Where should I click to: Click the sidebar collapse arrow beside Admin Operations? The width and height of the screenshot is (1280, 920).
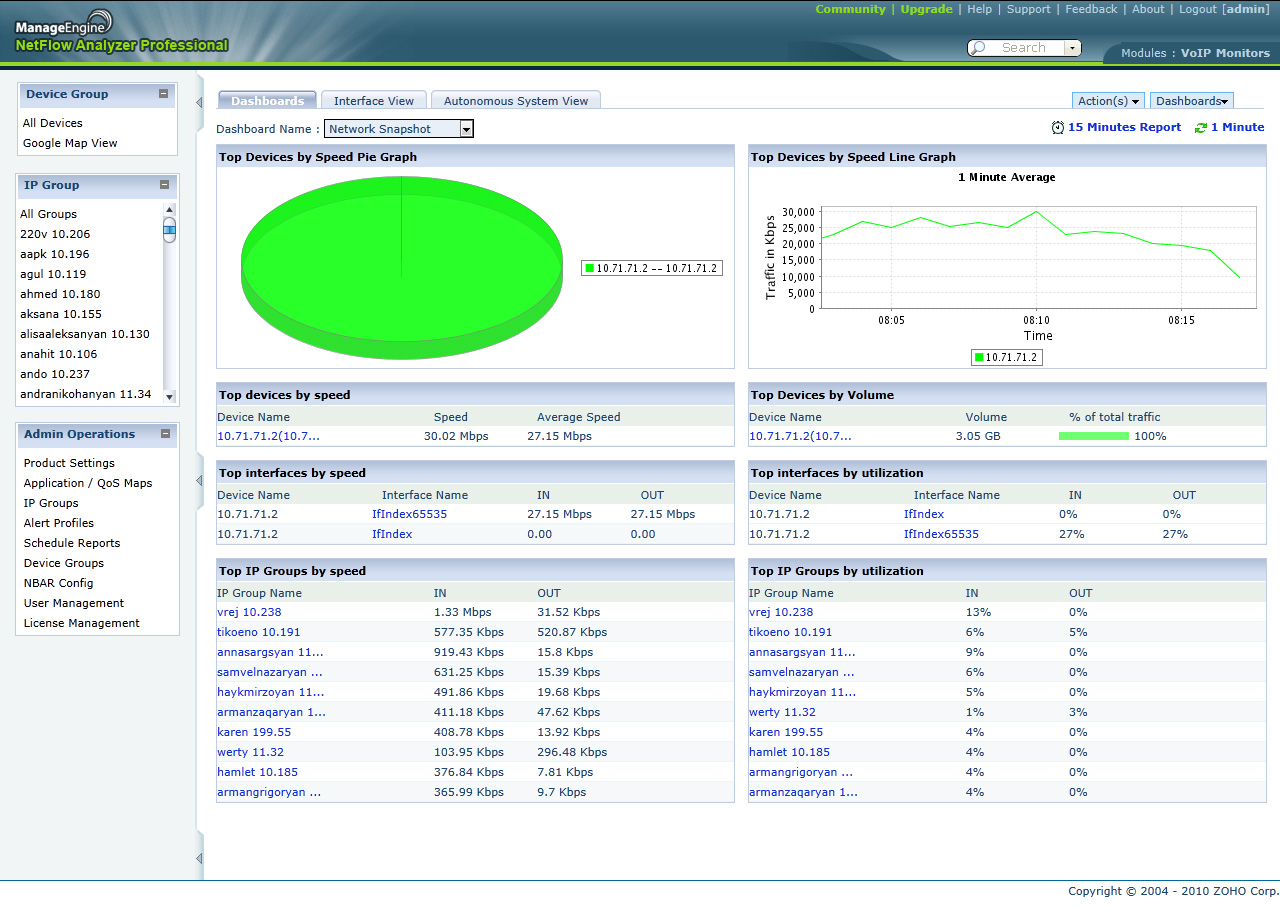point(198,480)
